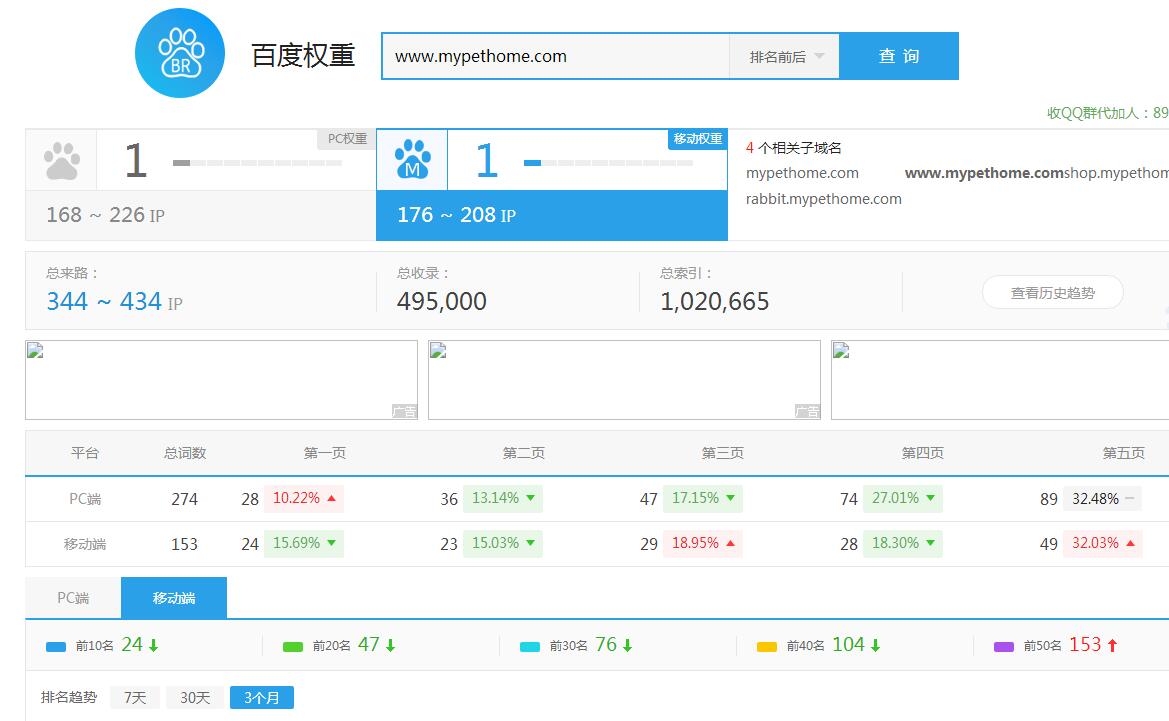Click the 第三页 column header
This screenshot has width=1169, height=721.
click(723, 453)
